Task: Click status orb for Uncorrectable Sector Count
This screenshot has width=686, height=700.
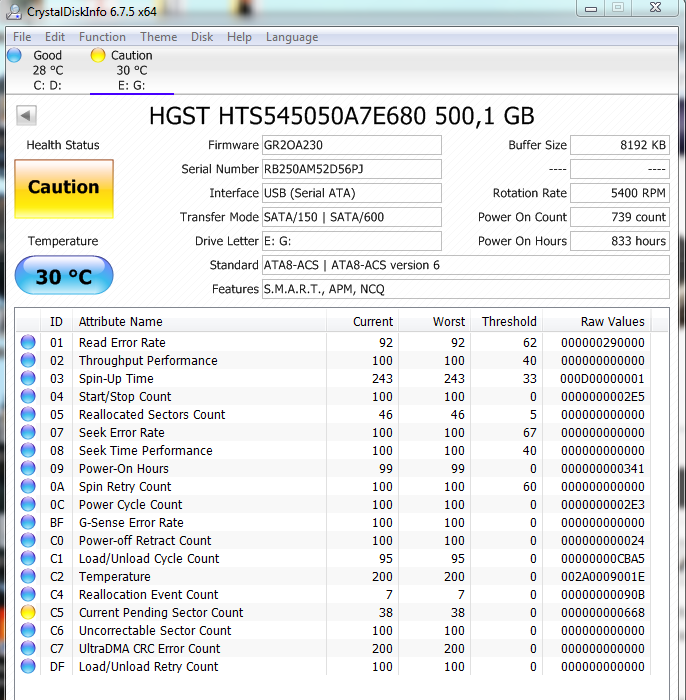Action: 28,630
